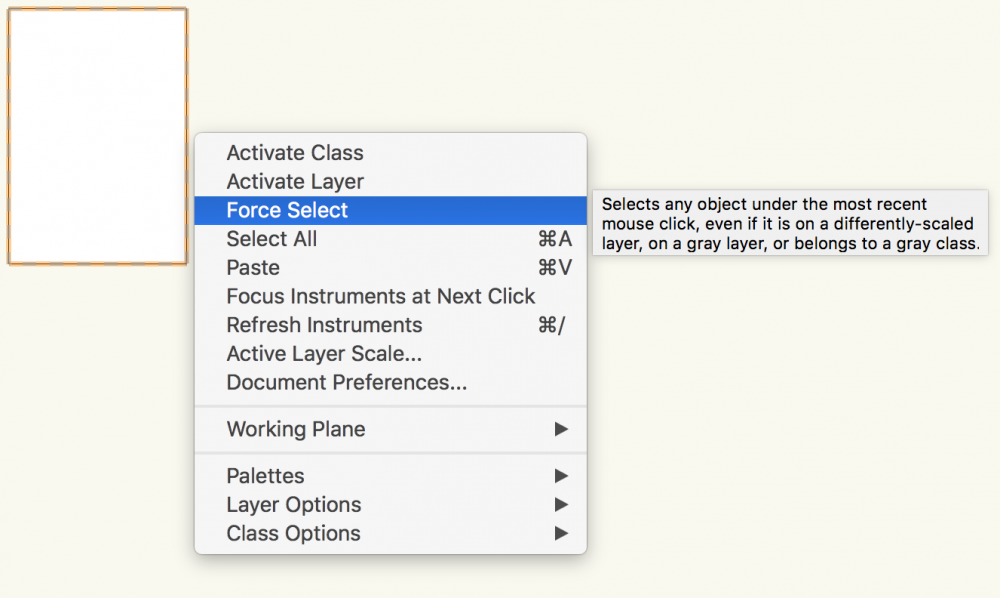Choose Activate Class from the context menu
This screenshot has width=1000, height=598.
pos(295,153)
